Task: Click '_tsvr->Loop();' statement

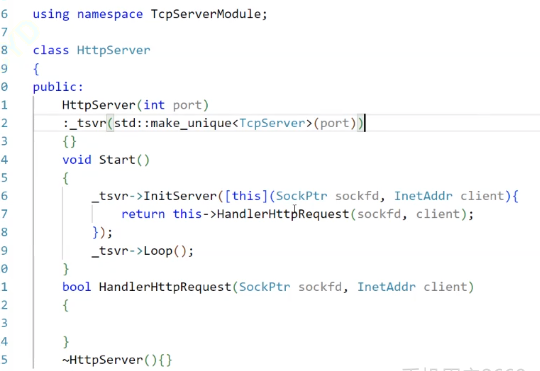Action: click(143, 251)
